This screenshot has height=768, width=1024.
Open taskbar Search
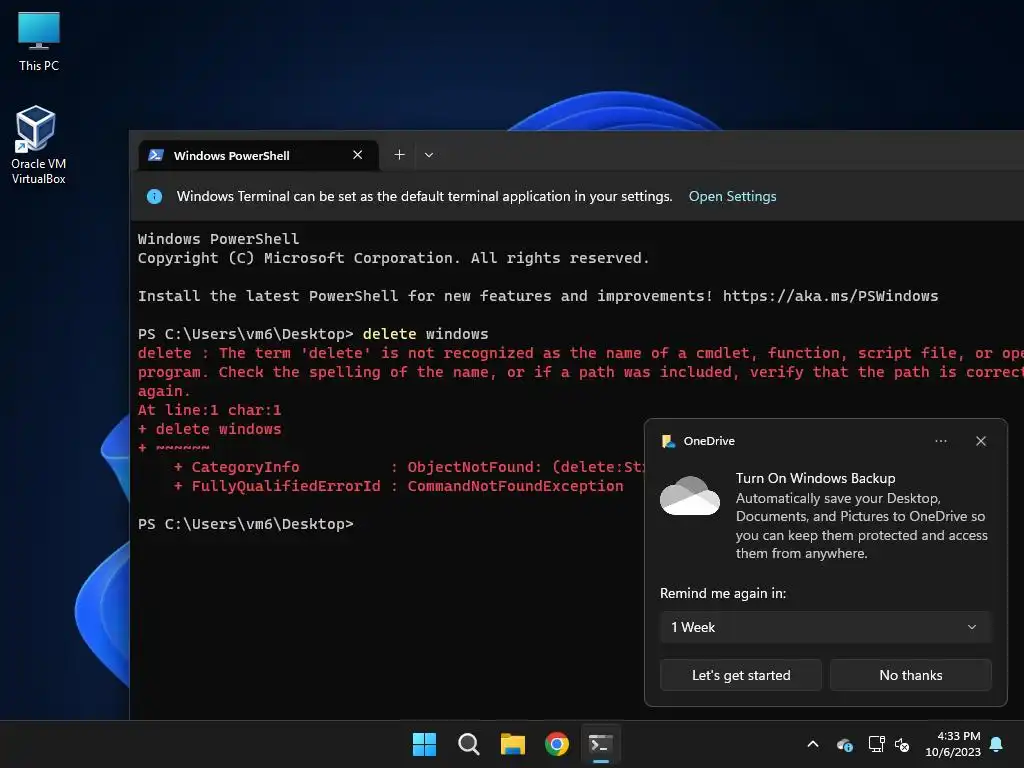(x=468, y=744)
